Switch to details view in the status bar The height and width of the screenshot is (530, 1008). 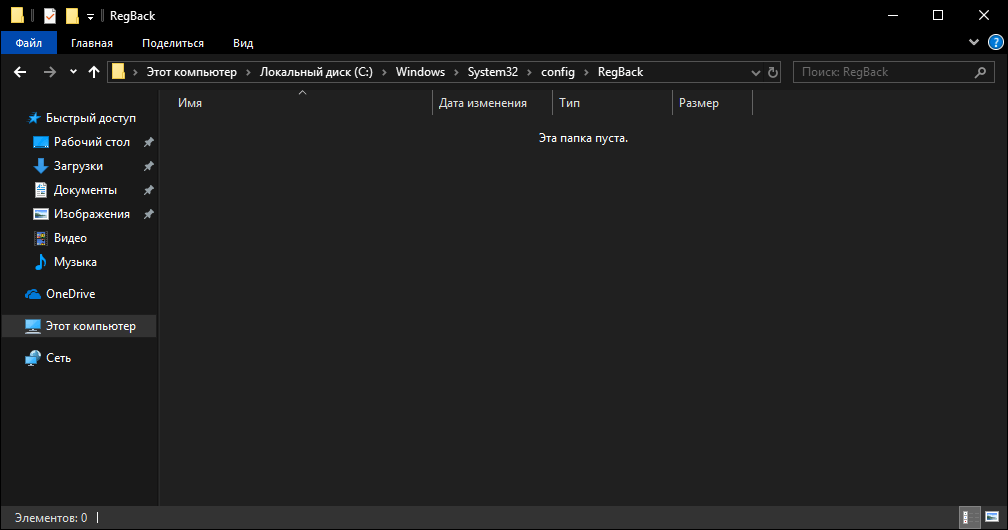[969, 517]
